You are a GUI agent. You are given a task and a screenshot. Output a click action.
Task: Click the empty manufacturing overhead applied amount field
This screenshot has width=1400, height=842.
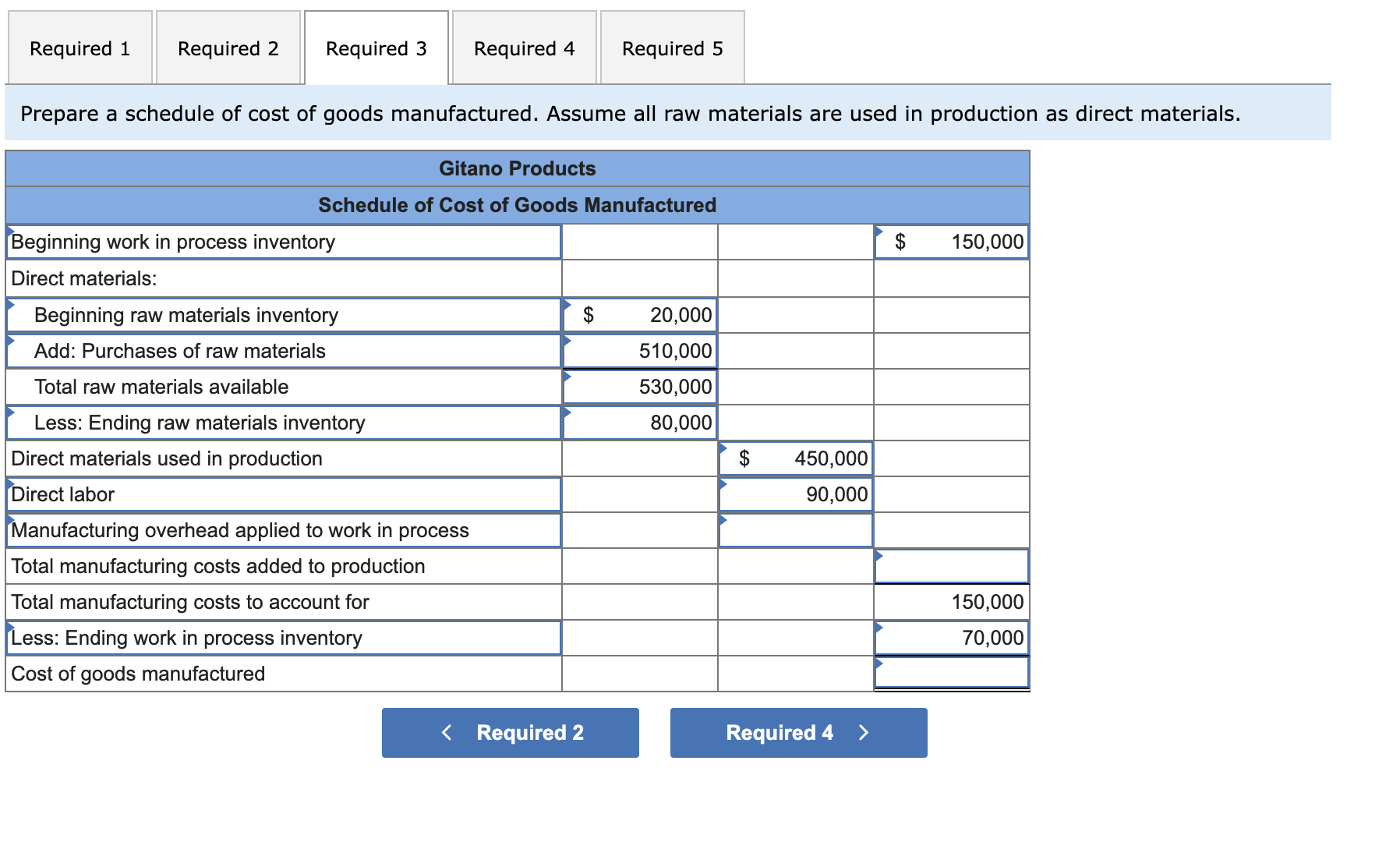coord(795,530)
